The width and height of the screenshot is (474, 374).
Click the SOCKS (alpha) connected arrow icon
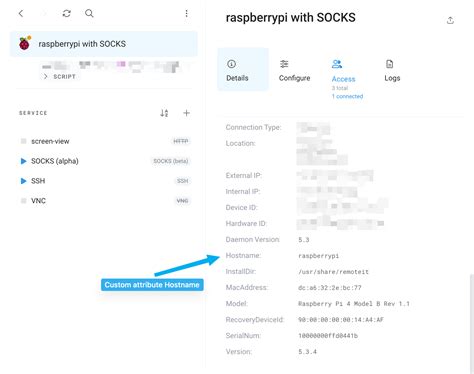pos(23,161)
